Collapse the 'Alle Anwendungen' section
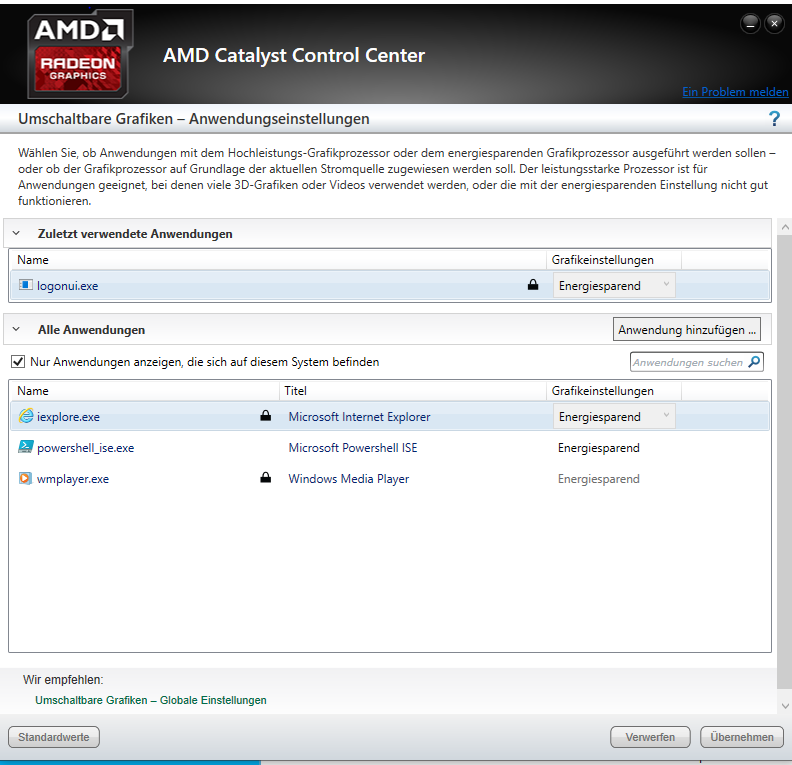Image resolution: width=792 pixels, height=765 pixels. pos(16,329)
